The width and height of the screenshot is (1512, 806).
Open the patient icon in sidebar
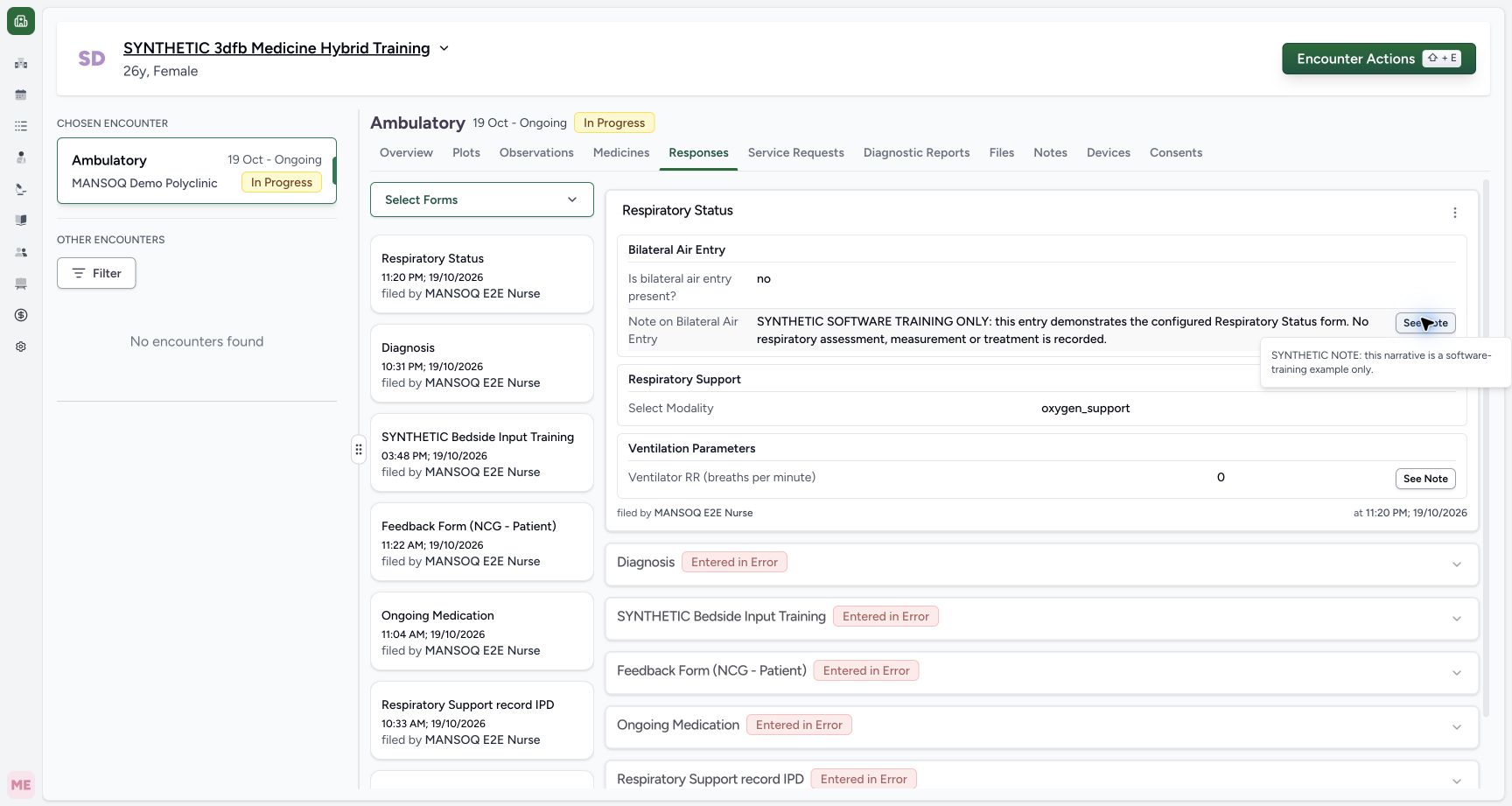tap(21, 158)
